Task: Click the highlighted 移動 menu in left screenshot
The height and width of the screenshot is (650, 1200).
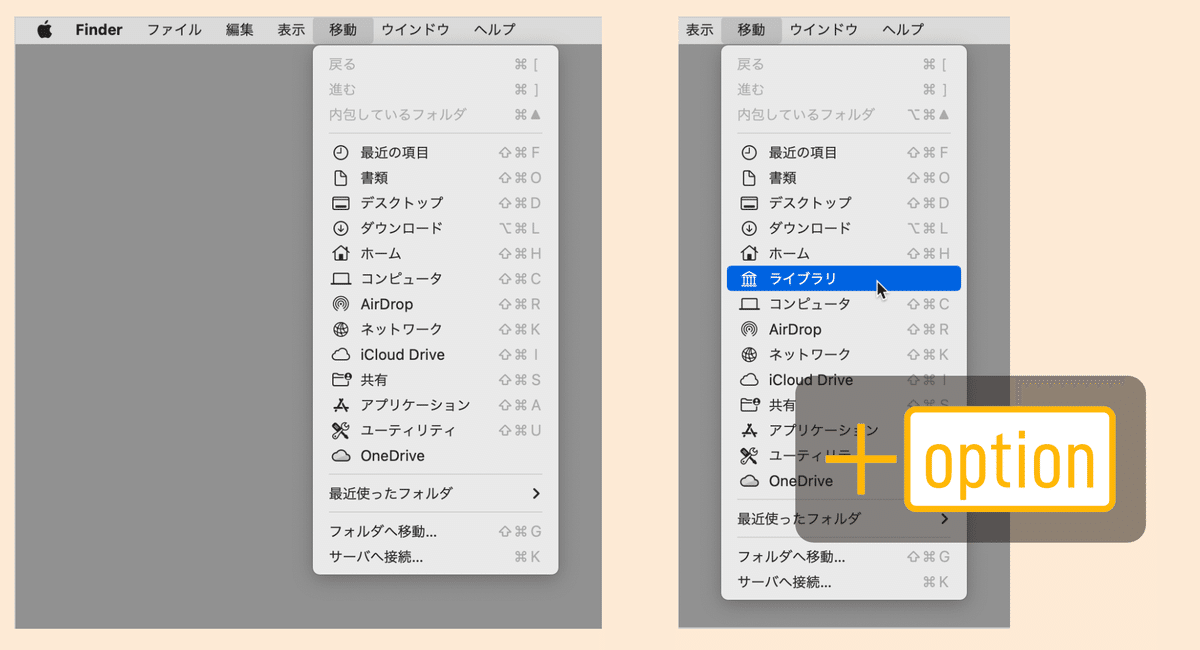Action: point(343,30)
